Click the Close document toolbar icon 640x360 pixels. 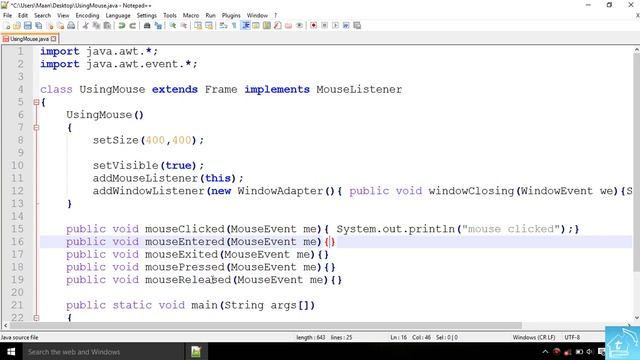pos(50,25)
